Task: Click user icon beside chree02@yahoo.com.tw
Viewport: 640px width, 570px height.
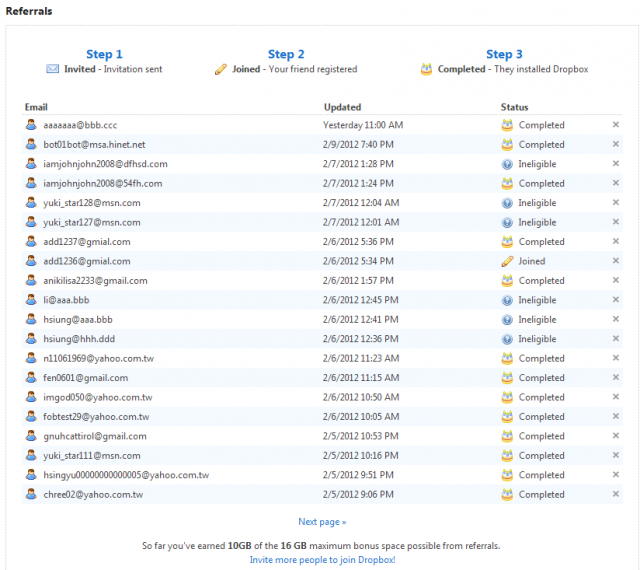Action: pyautogui.click(x=31, y=494)
